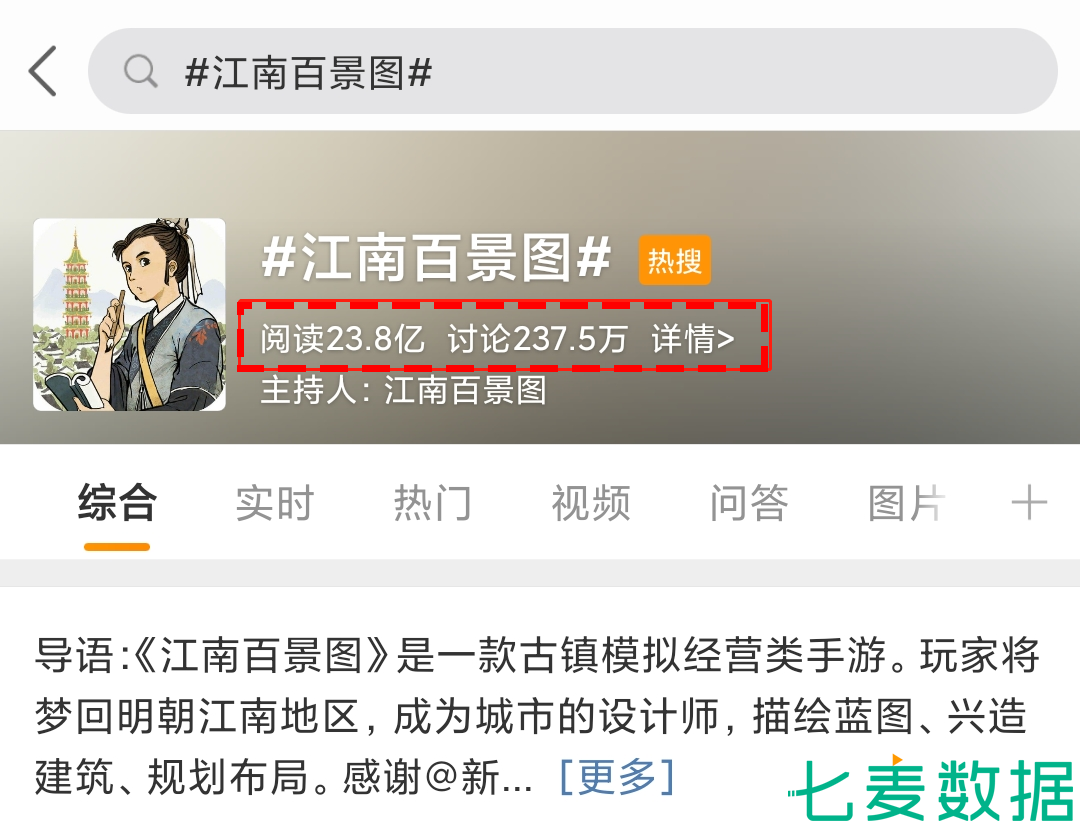Switch to the 实时 tab

(x=275, y=503)
